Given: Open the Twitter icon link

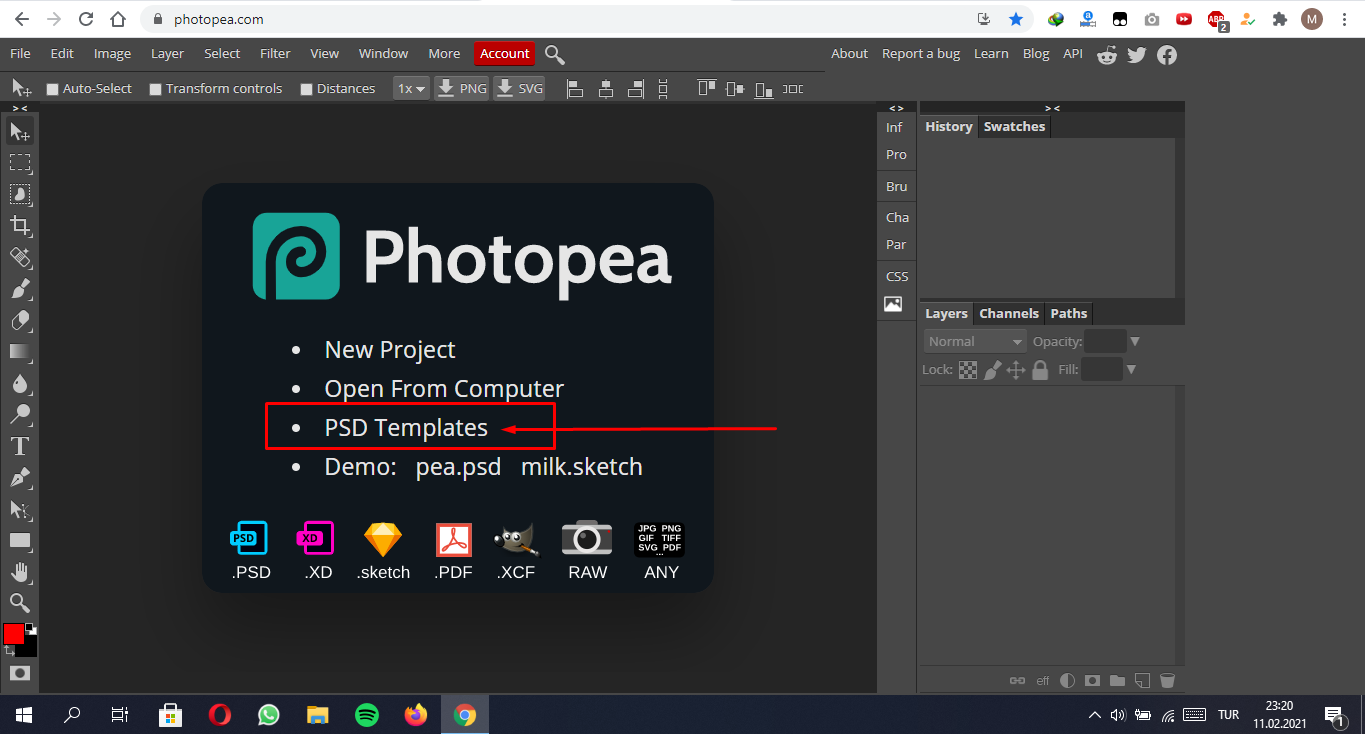Looking at the screenshot, I should pos(1137,55).
